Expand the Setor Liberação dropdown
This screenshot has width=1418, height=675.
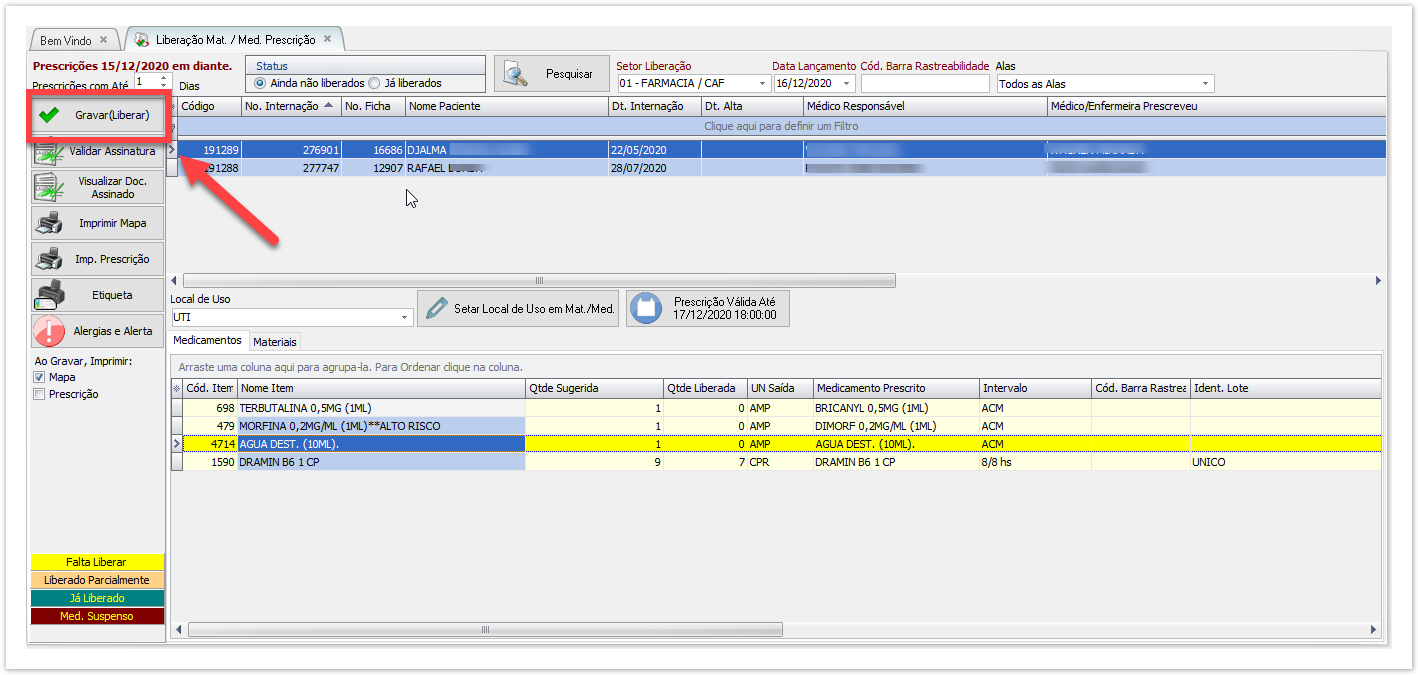[763, 84]
